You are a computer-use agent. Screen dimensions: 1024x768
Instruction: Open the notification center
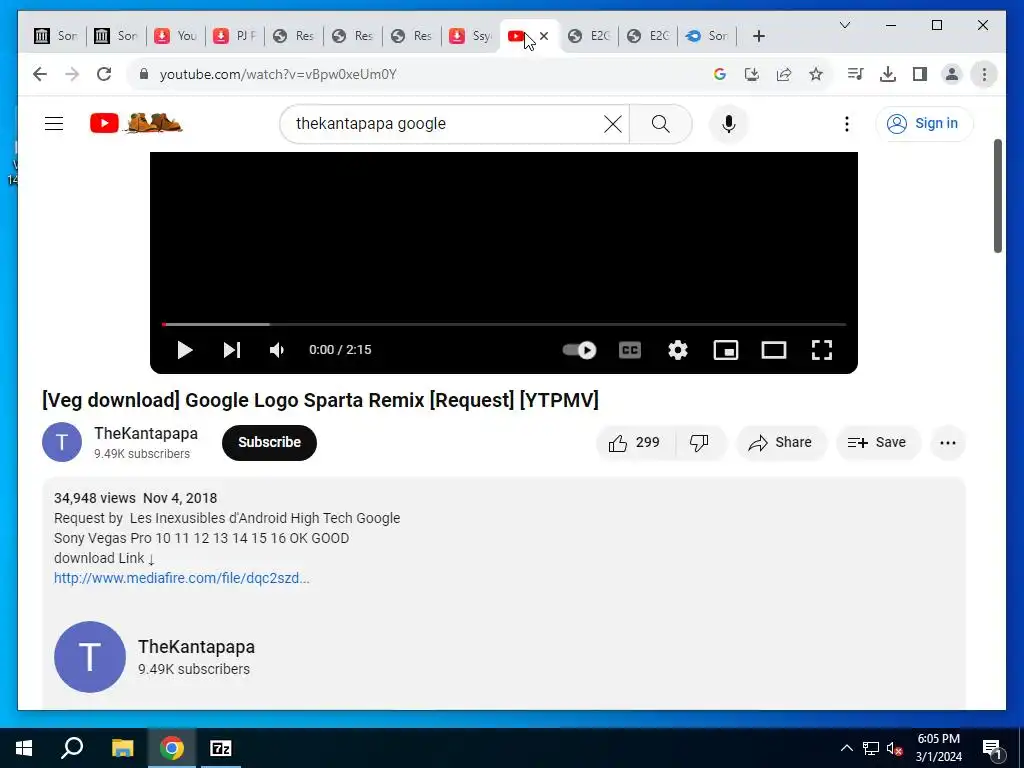point(992,748)
